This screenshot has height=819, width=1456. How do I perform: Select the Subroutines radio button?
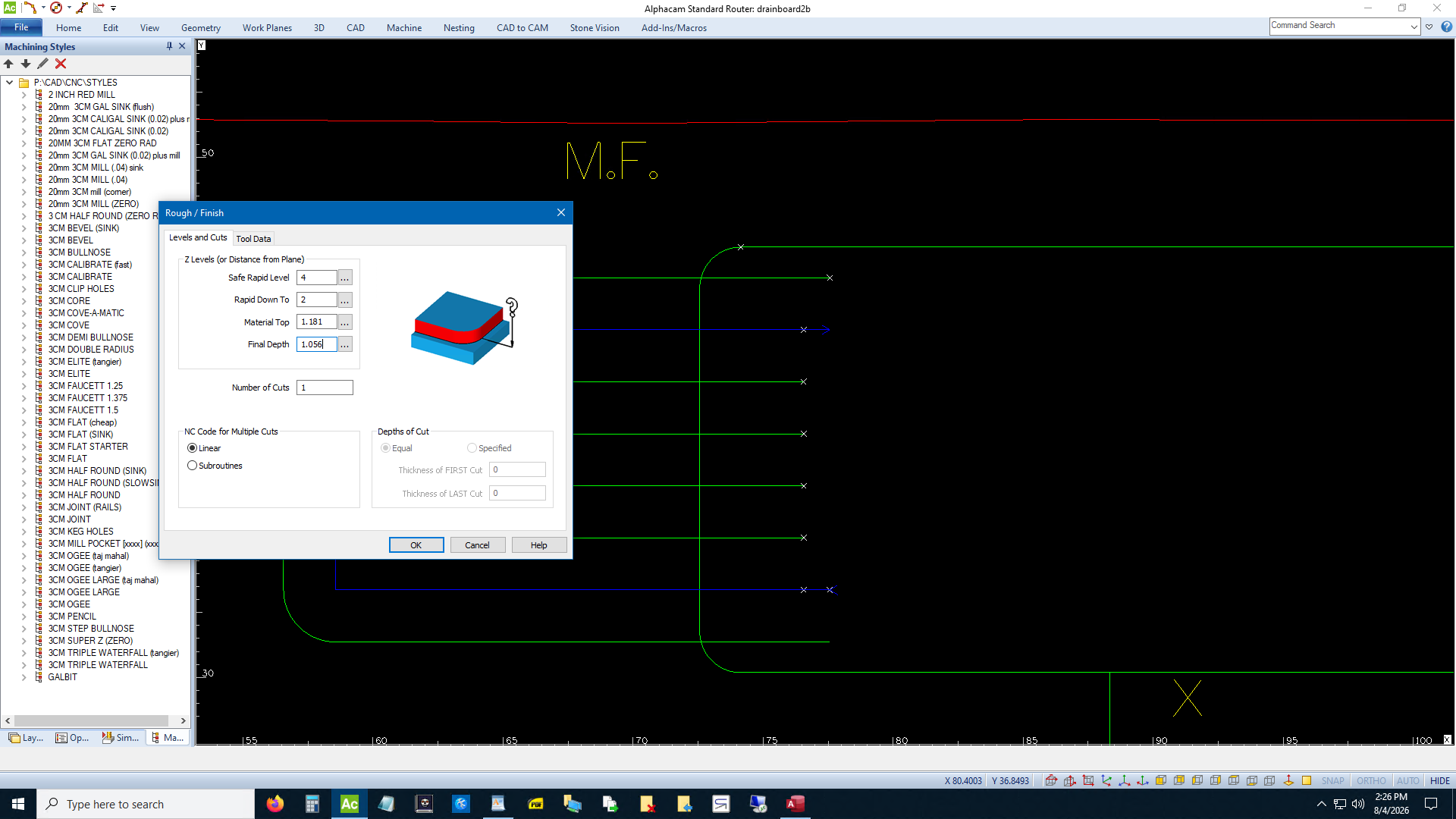193,466
